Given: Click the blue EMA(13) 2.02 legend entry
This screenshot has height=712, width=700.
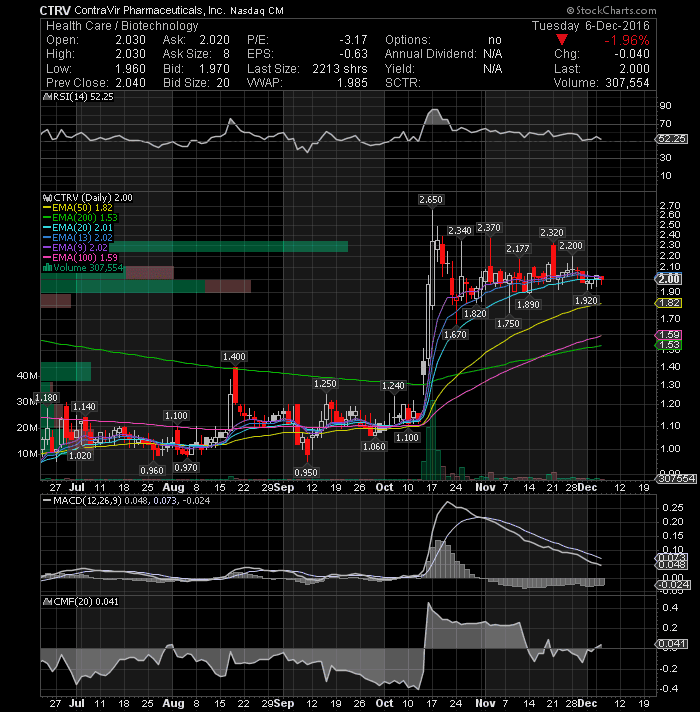Looking at the screenshot, I should (x=78, y=237).
